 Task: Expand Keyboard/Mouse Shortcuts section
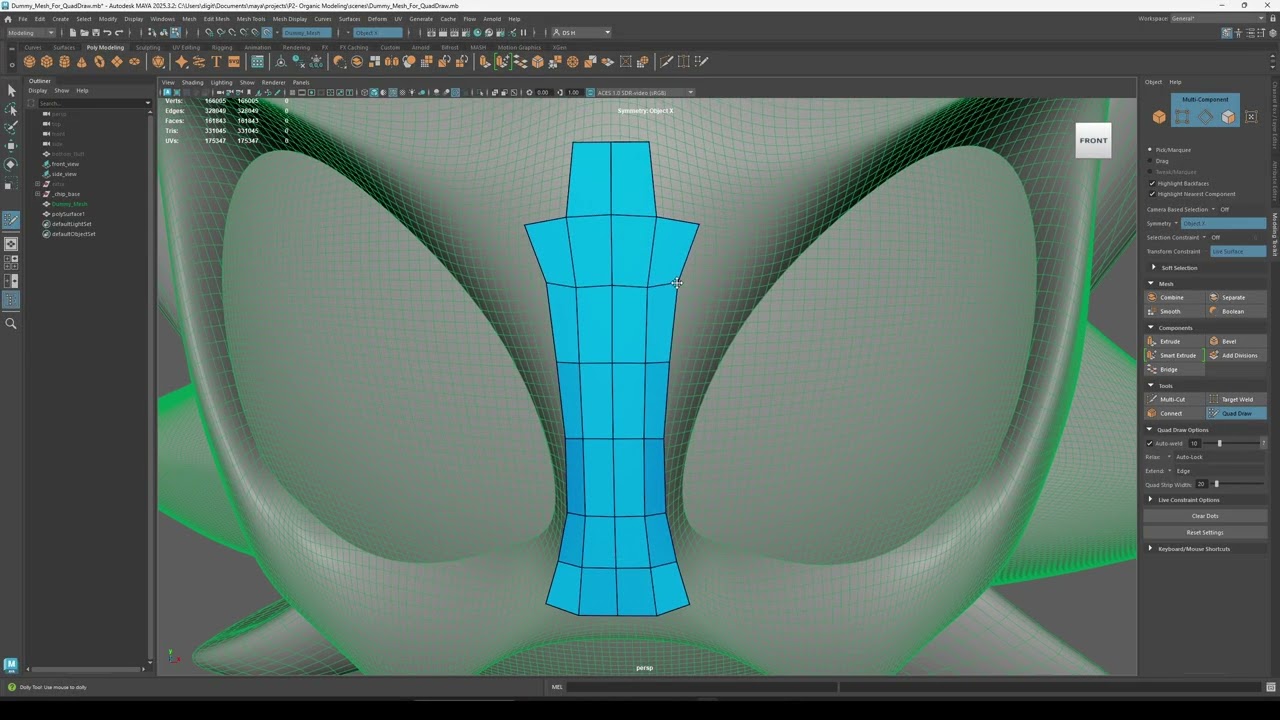pos(1150,549)
